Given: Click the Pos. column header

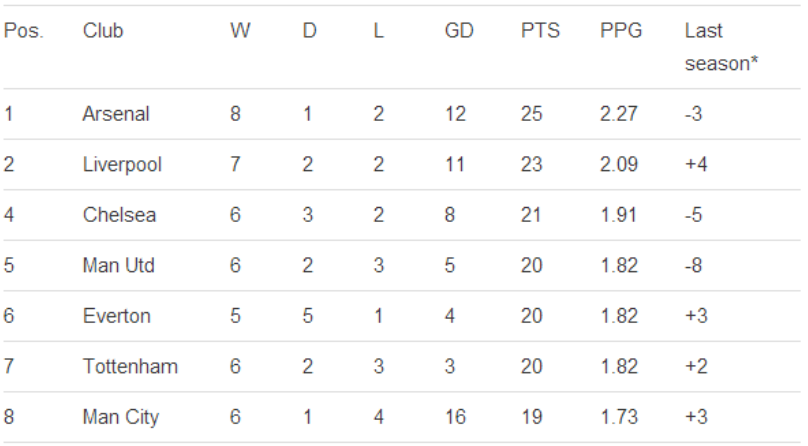Looking at the screenshot, I should [24, 31].
